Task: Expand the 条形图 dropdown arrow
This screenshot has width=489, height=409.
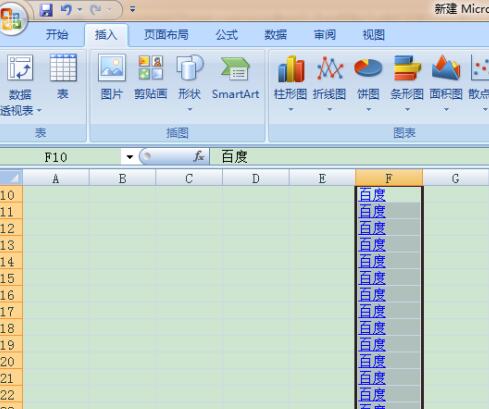Action: coord(407,109)
